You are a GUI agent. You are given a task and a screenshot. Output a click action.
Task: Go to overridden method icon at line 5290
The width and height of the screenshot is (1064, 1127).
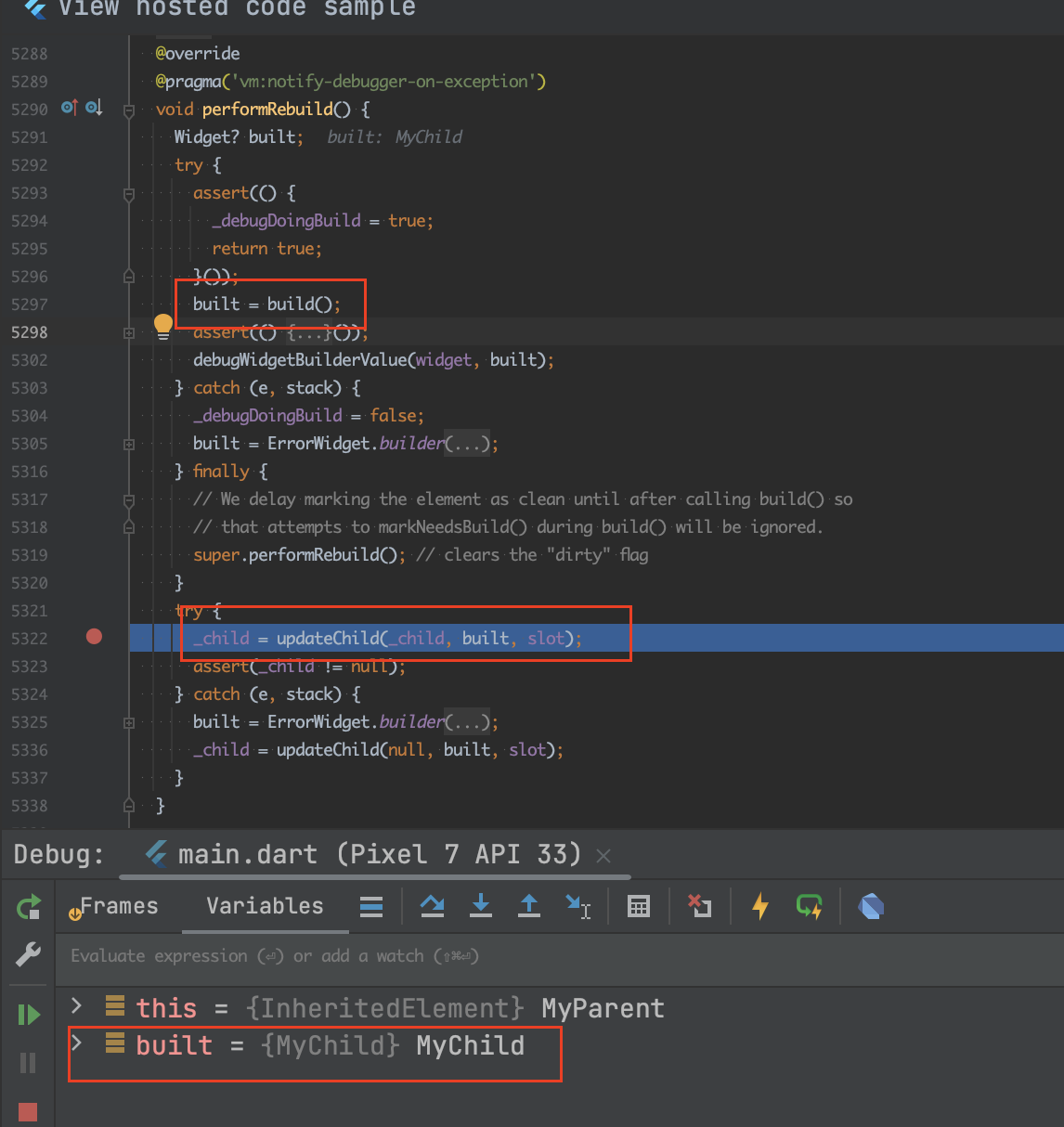[70, 108]
